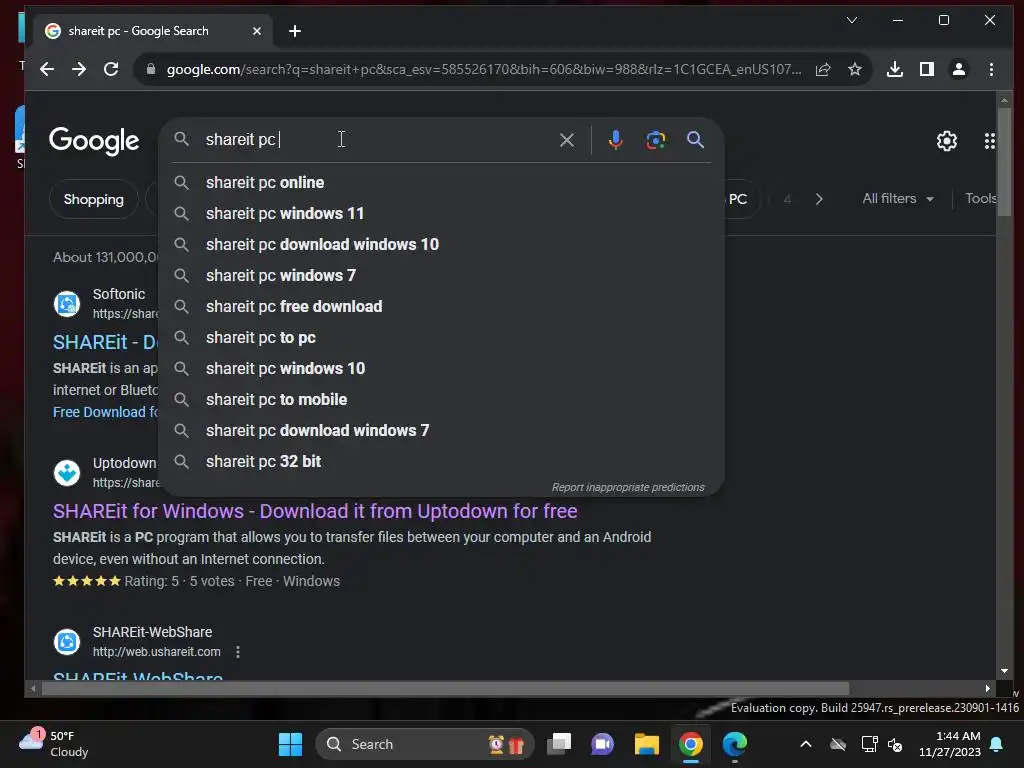The image size is (1024, 768).
Task: Click the Softonic site favicon
Action: tap(67, 304)
